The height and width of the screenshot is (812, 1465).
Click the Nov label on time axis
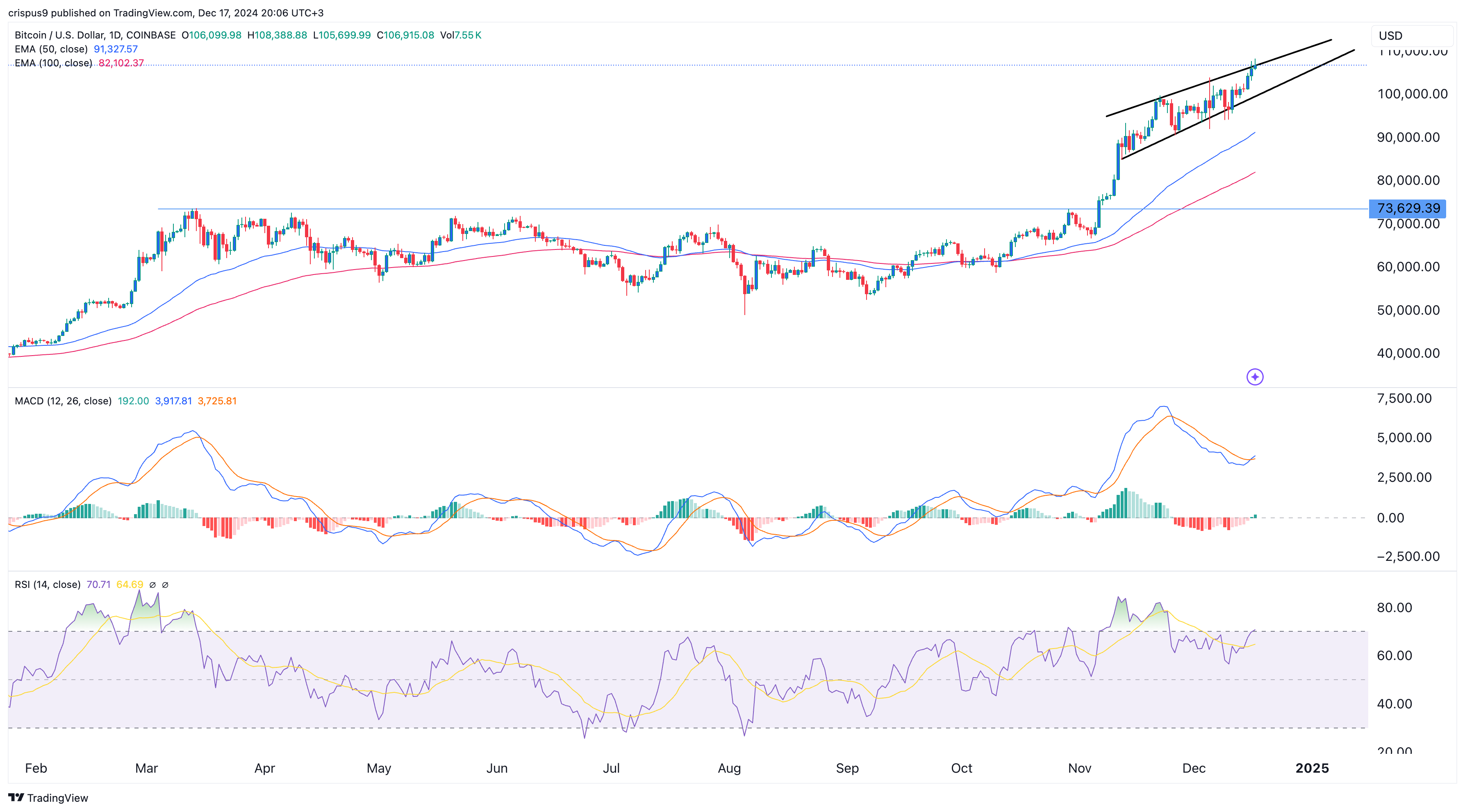click(1079, 768)
